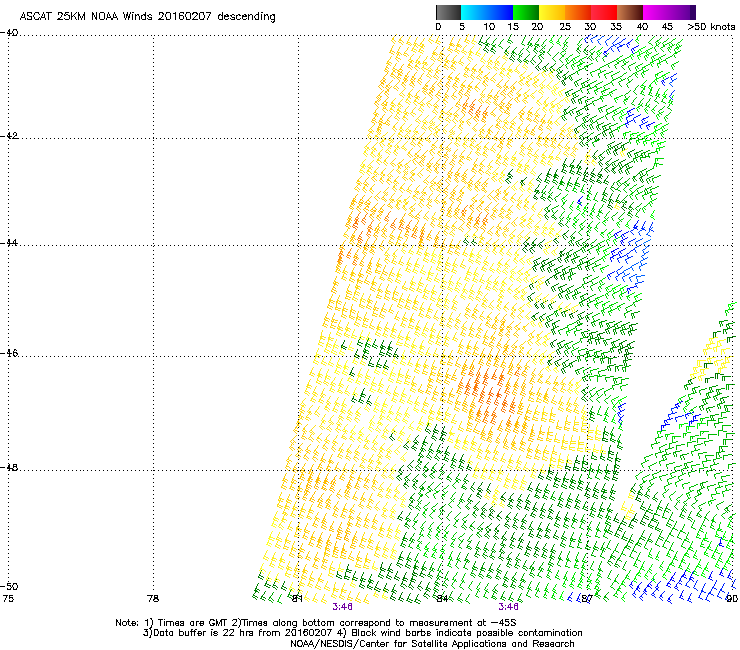Image resolution: width=740 pixels, height=650 pixels.
Task: Click the '35' legend scale number
Action: pos(616,27)
